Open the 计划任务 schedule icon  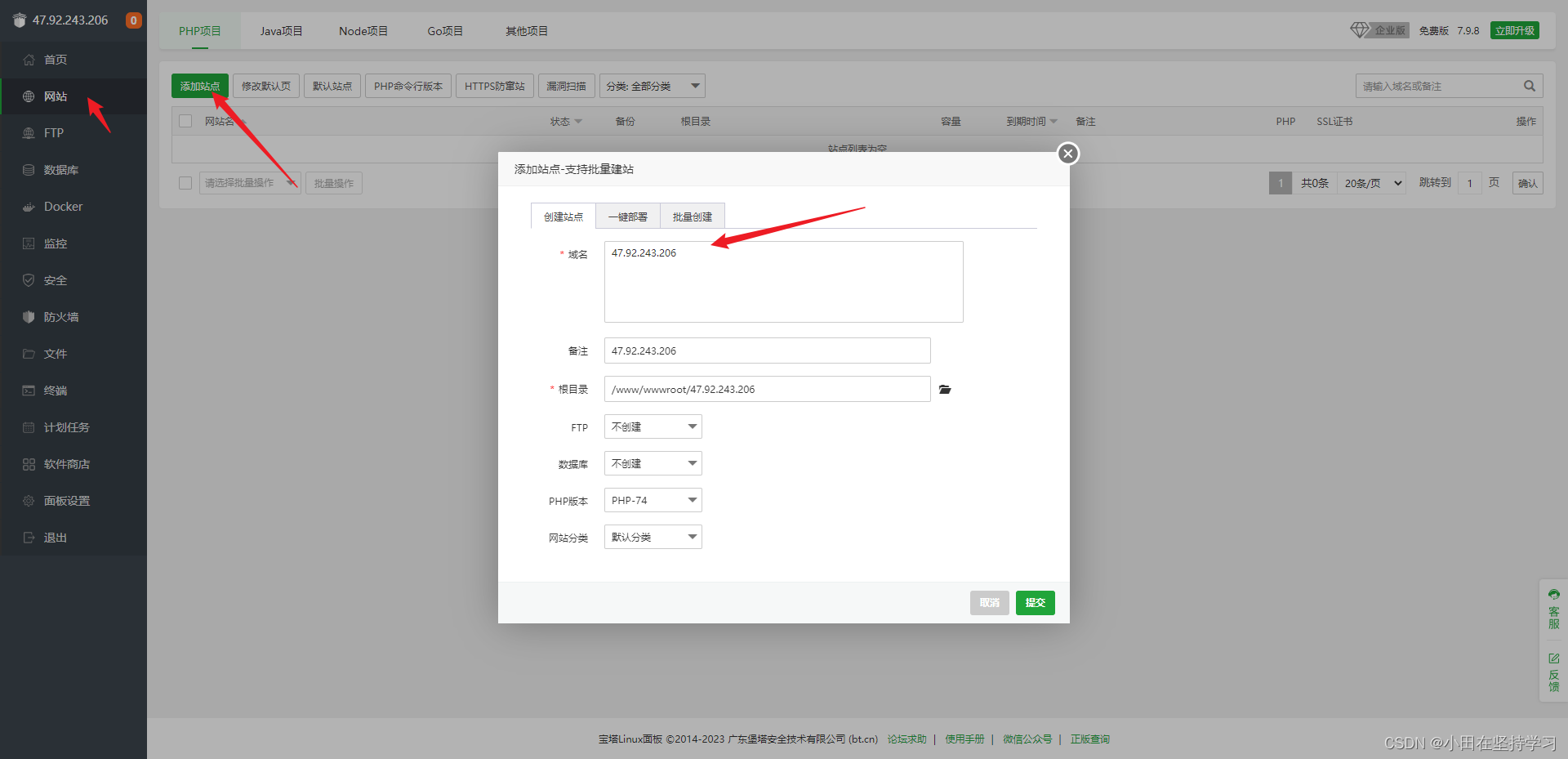[29, 427]
